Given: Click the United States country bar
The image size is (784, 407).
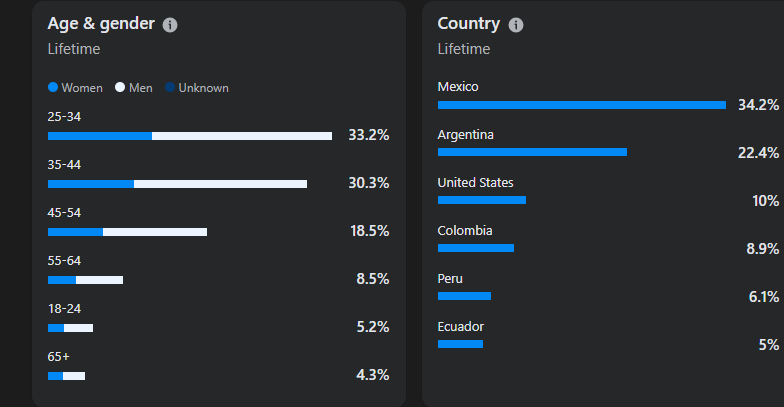Looking at the screenshot, I should [482, 200].
